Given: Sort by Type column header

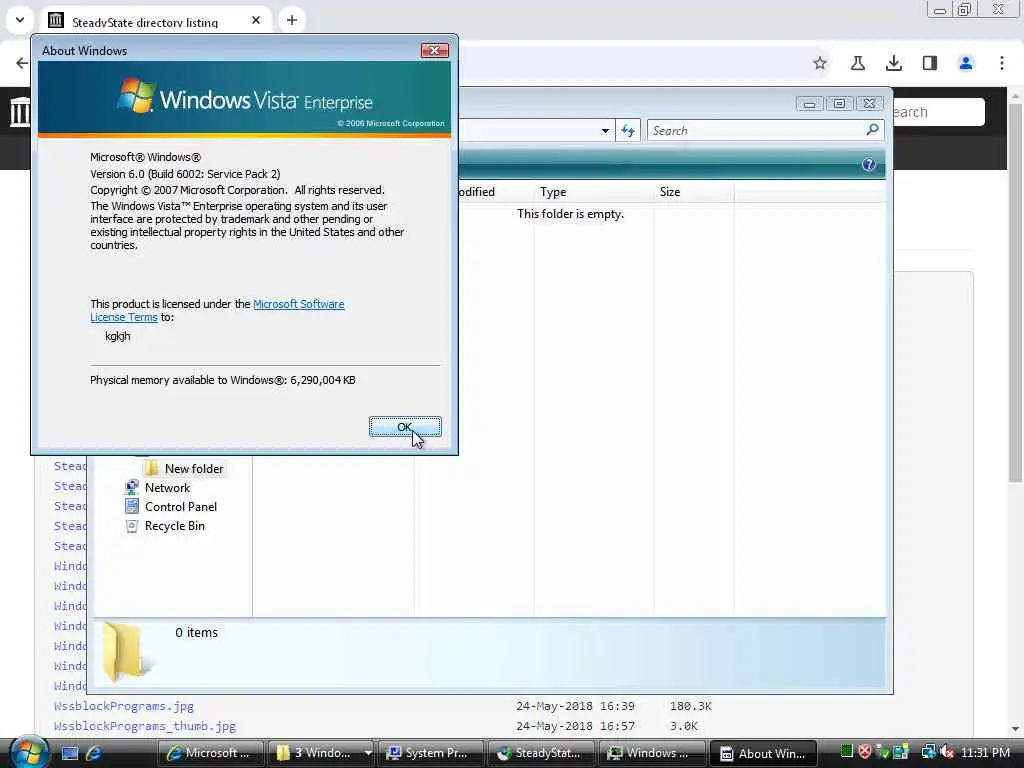Looking at the screenshot, I should [x=553, y=192].
